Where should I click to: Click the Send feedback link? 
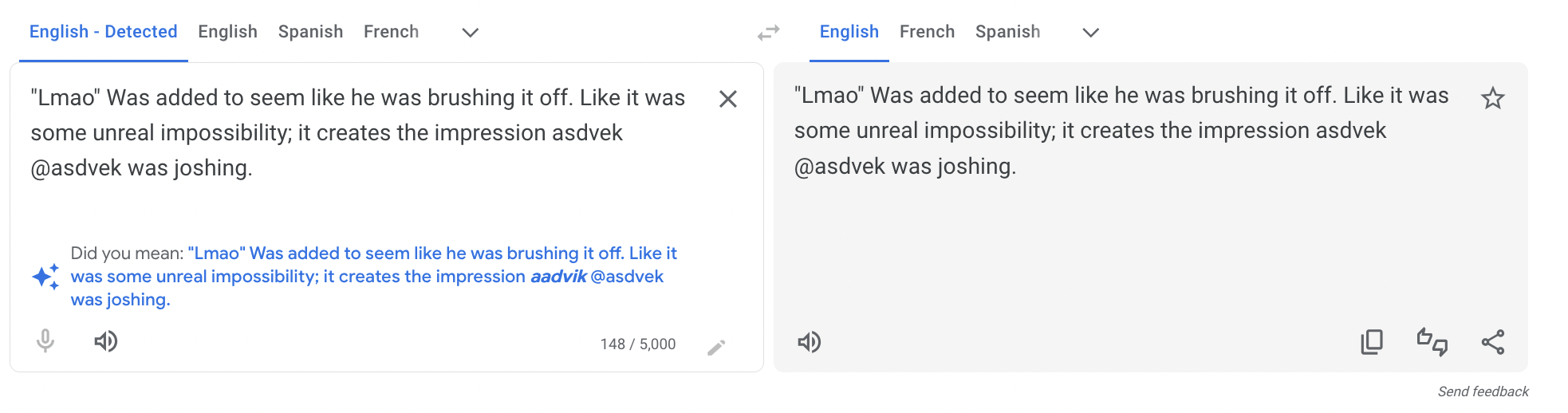click(1483, 391)
